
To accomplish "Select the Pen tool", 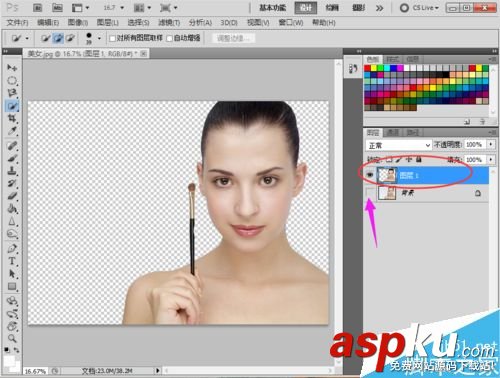I will pos(12,248).
